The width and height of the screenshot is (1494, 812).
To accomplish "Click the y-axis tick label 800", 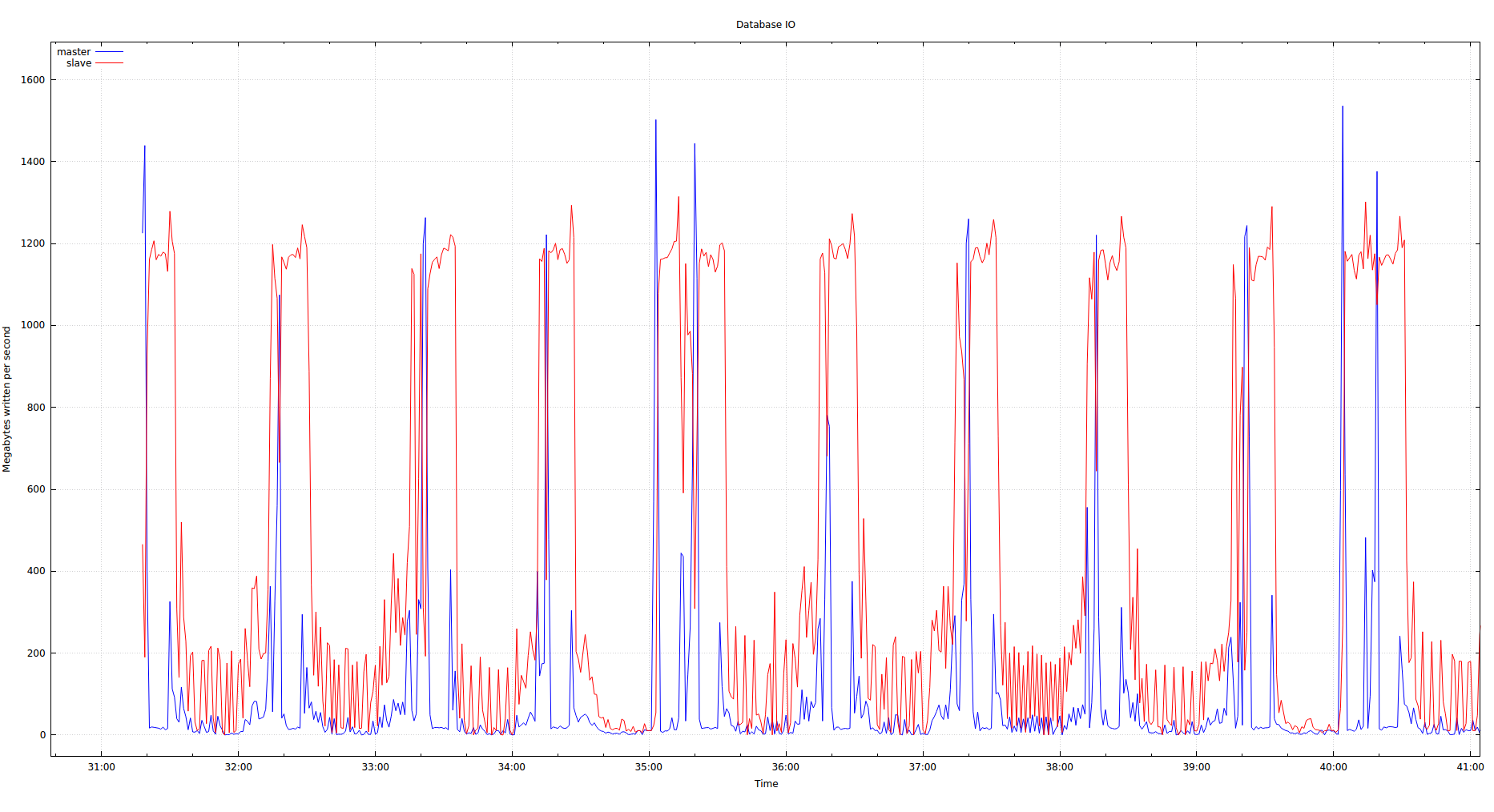I will click(36, 408).
